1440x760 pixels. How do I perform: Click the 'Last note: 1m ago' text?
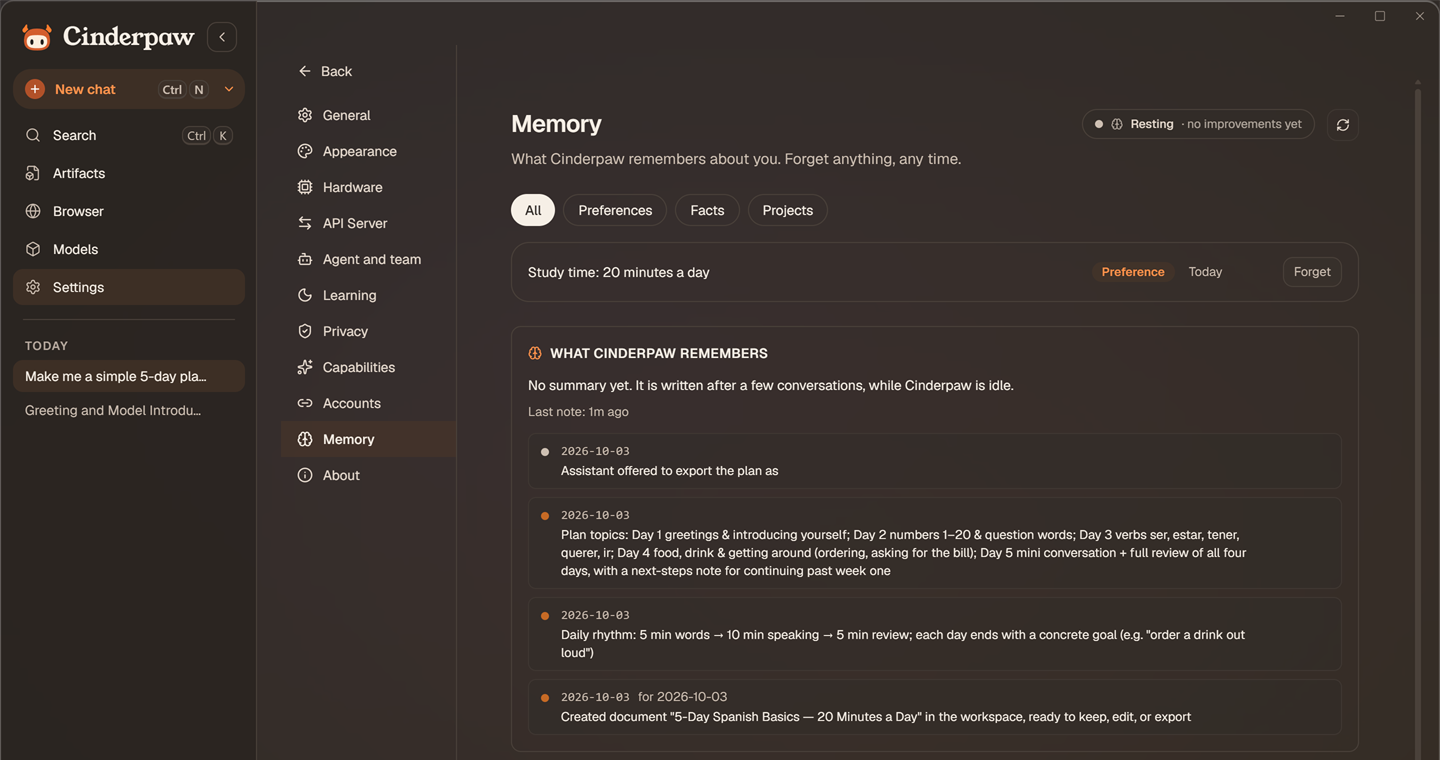click(578, 412)
